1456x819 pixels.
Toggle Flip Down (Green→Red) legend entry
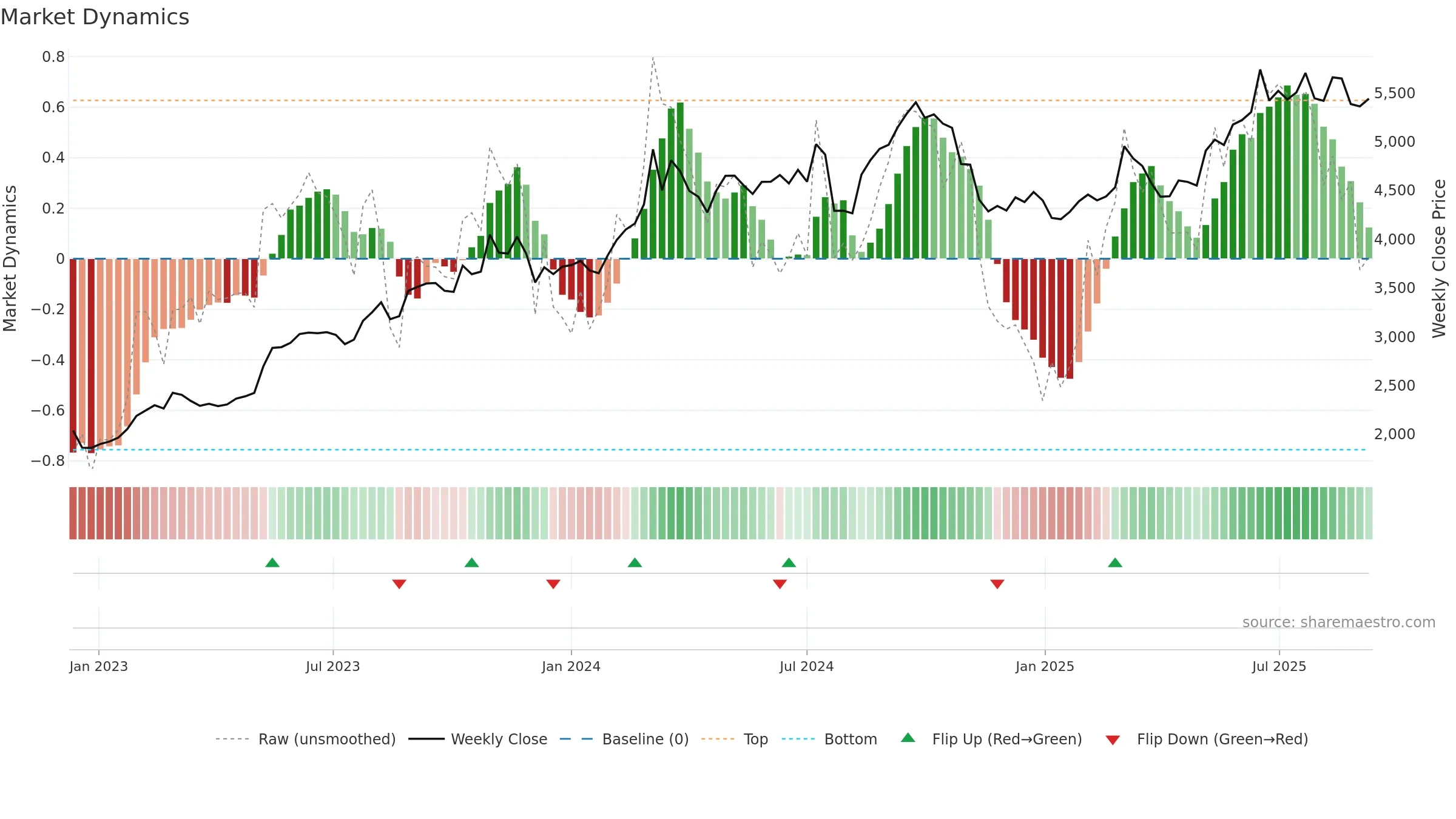pos(1207,739)
